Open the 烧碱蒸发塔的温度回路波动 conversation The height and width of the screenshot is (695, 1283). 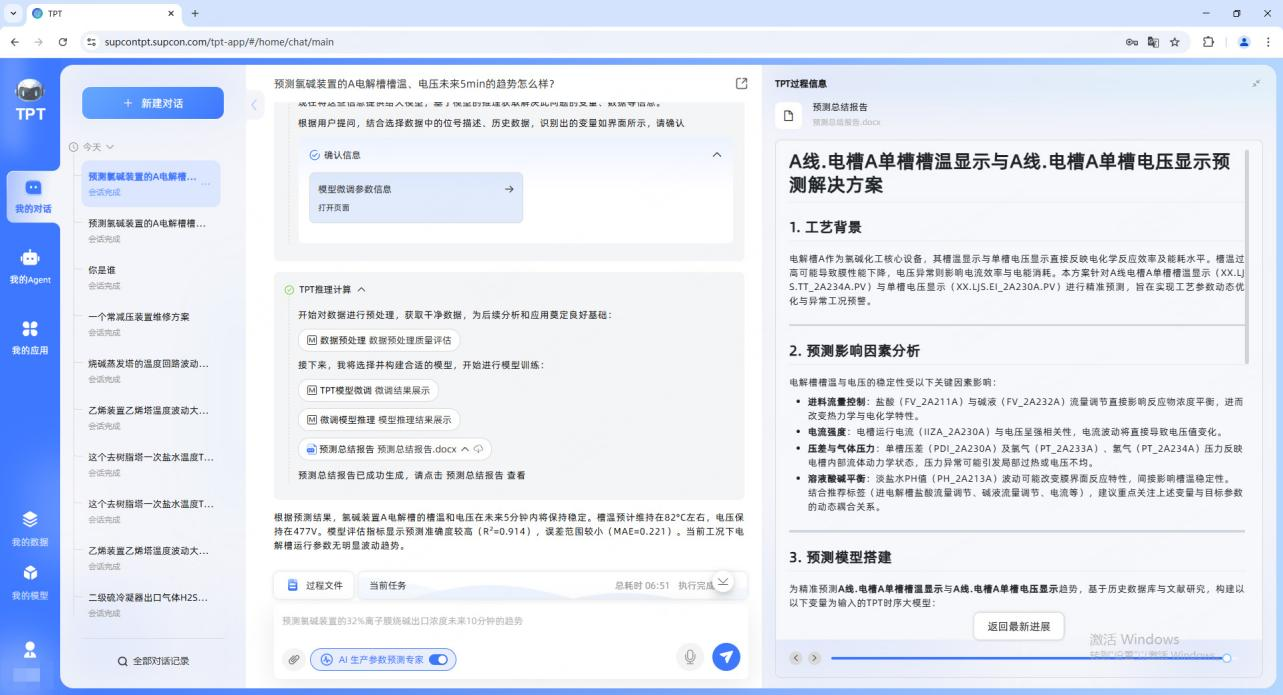[150, 371]
